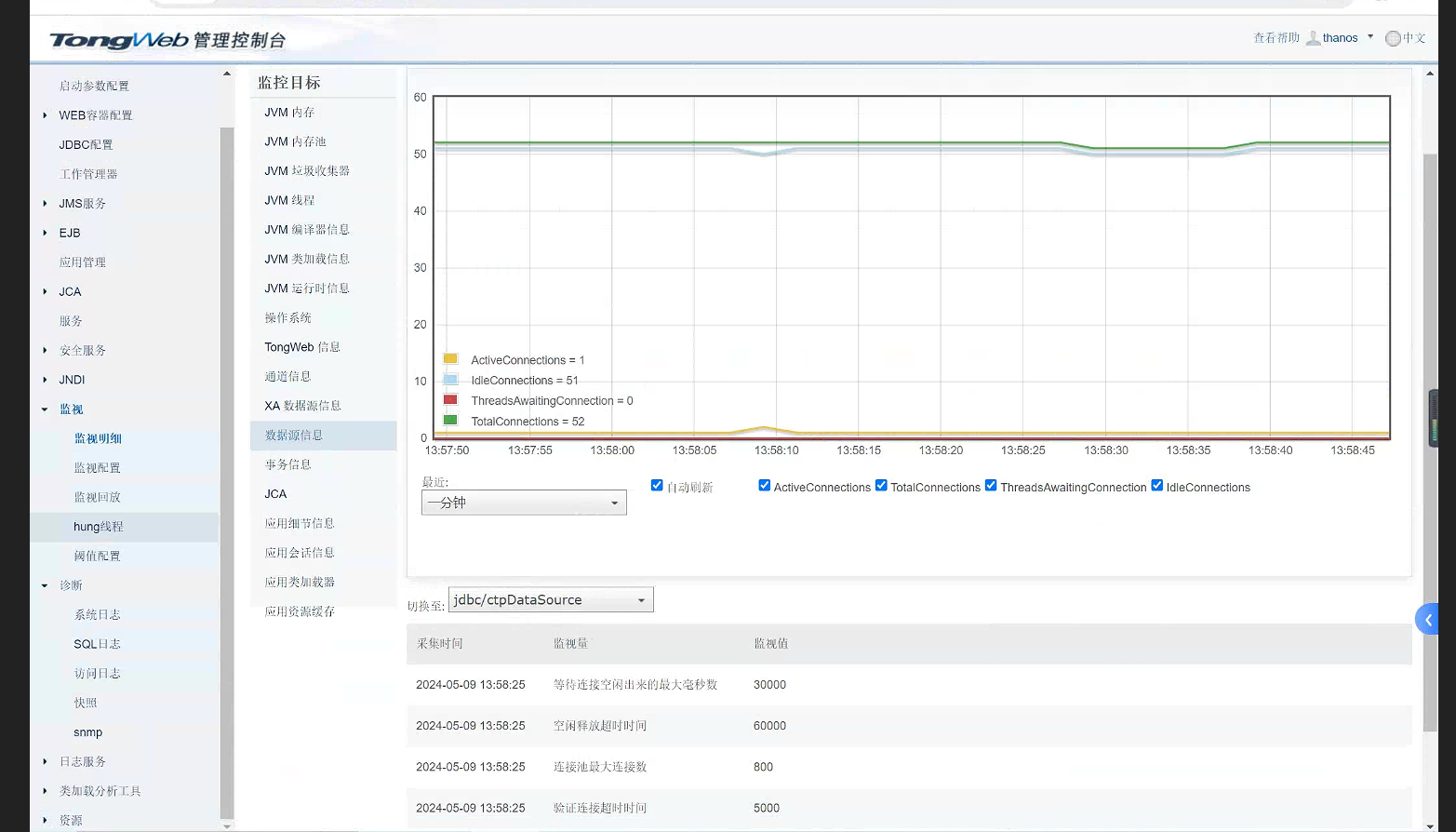Image resolution: width=1456 pixels, height=832 pixels.
Task: Click the globe language icon
Action: tap(1393, 38)
